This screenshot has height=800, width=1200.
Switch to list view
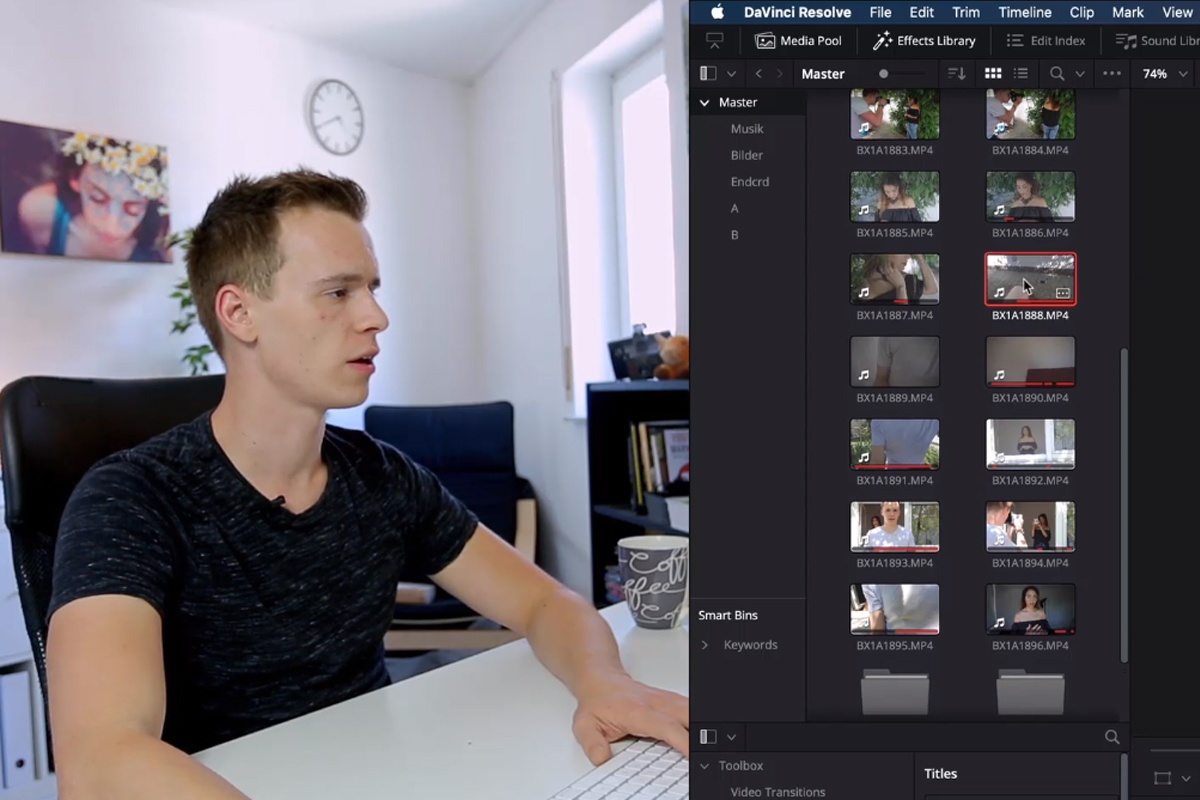click(1021, 74)
